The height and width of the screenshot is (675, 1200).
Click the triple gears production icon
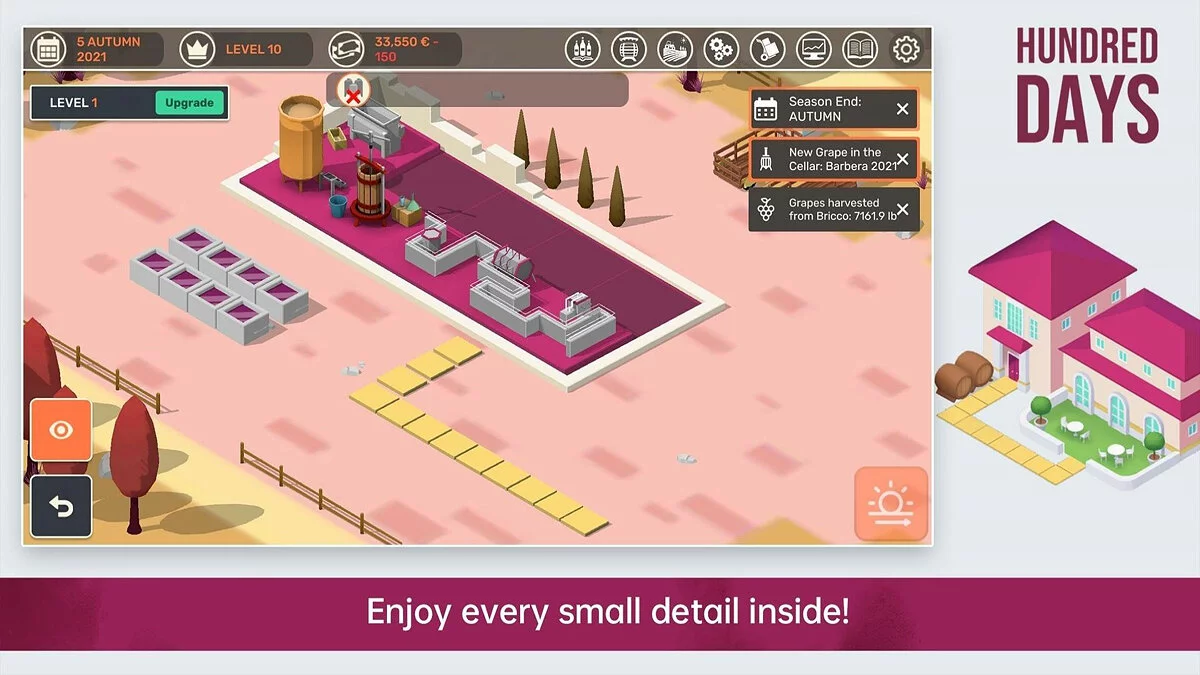[721, 48]
